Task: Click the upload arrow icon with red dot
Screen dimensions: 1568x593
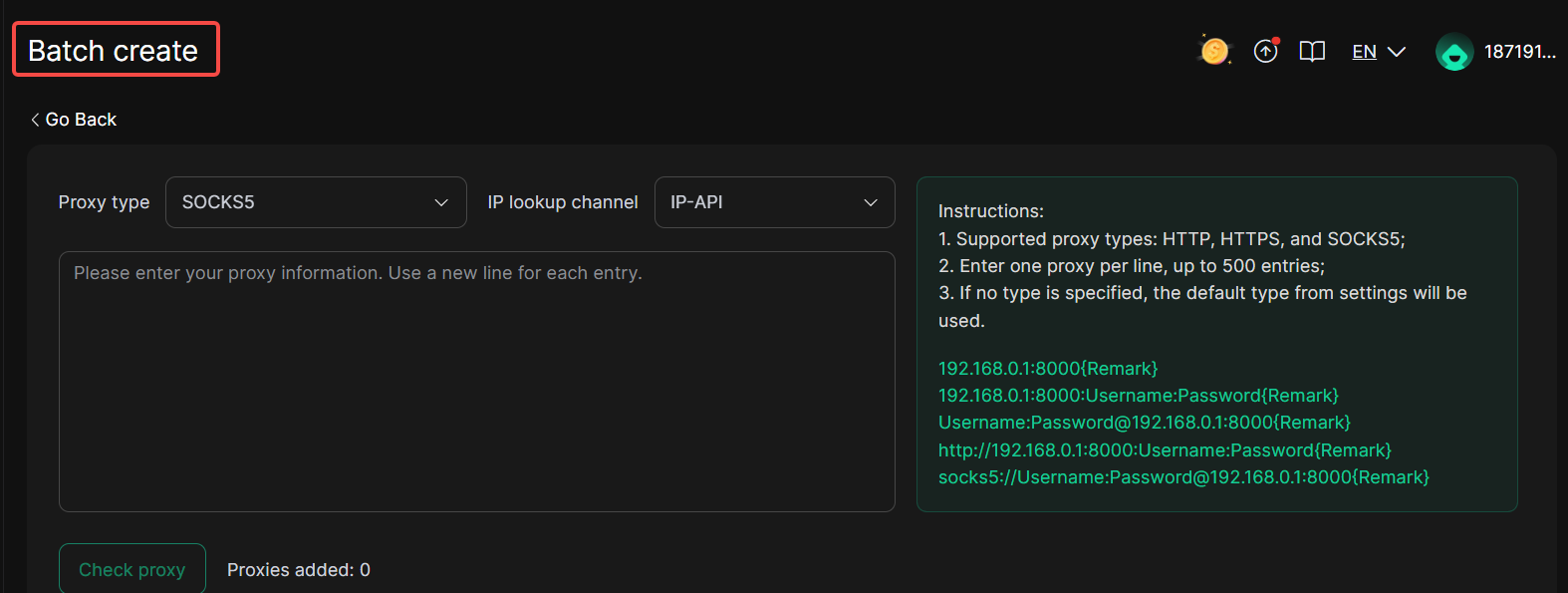Action: [1266, 51]
